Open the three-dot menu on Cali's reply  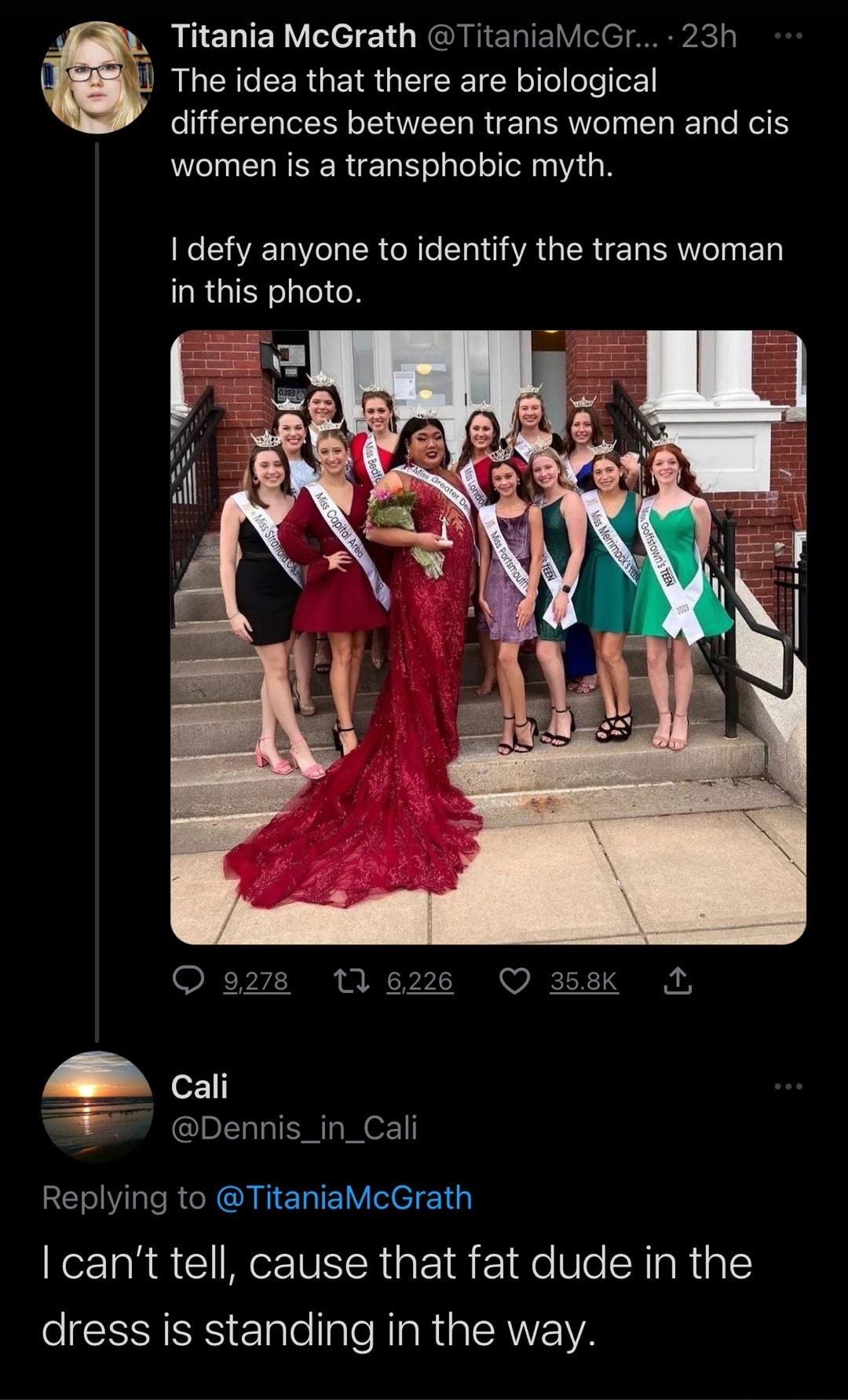[788, 1087]
